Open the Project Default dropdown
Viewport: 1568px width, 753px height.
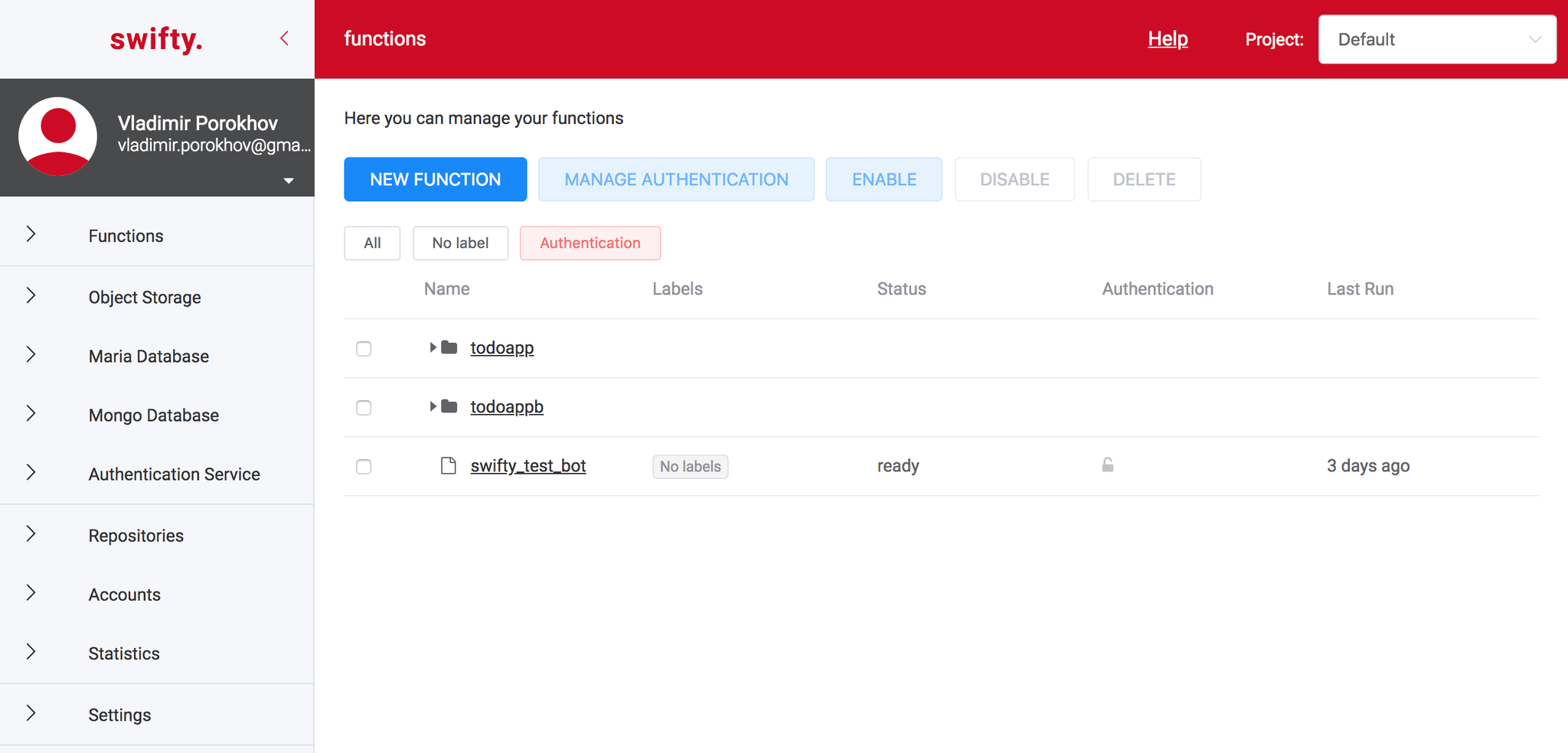coord(1437,39)
